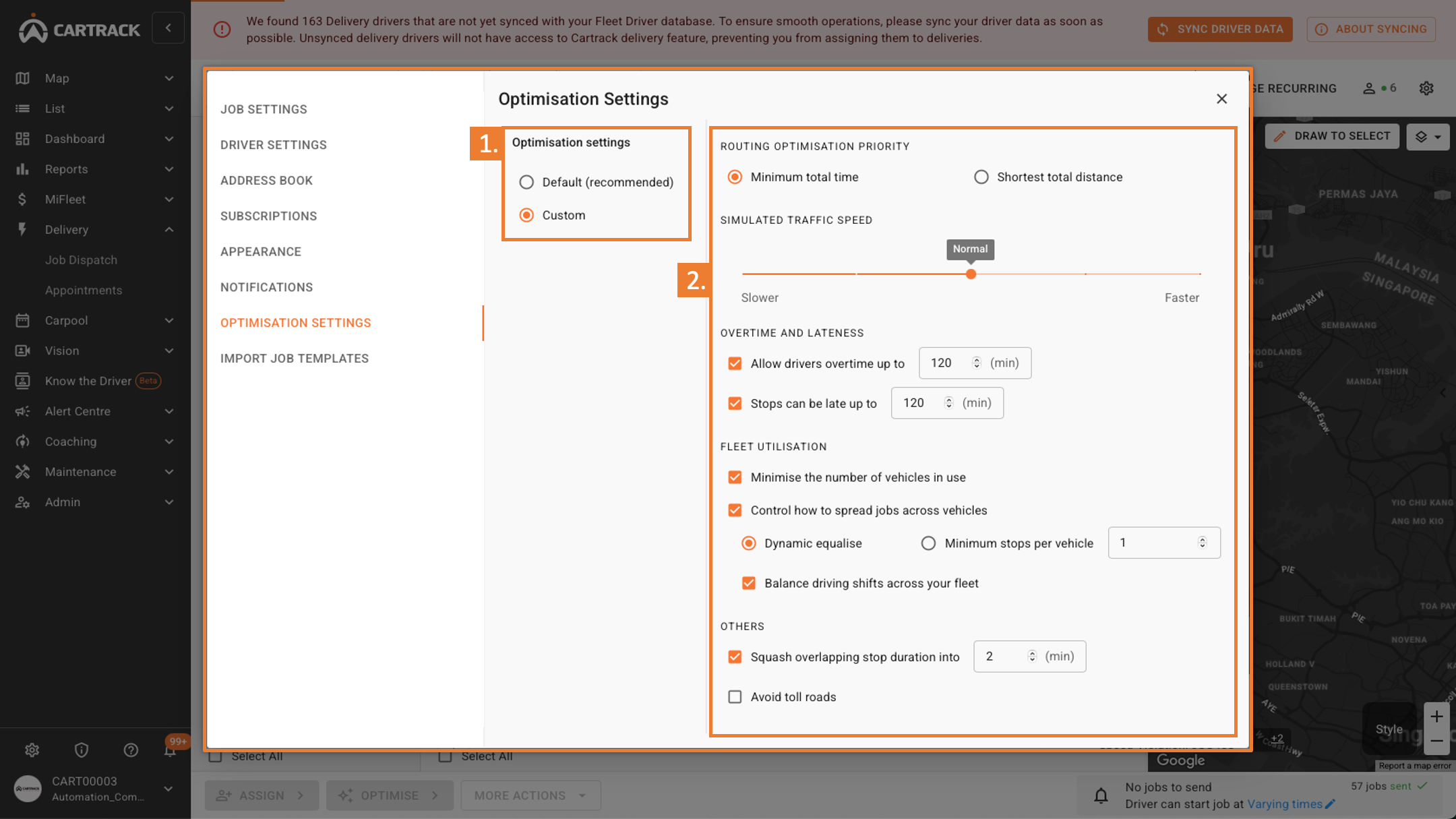This screenshot has height=819, width=1456.
Task: Open the Driver Settings tab
Action: [273, 145]
